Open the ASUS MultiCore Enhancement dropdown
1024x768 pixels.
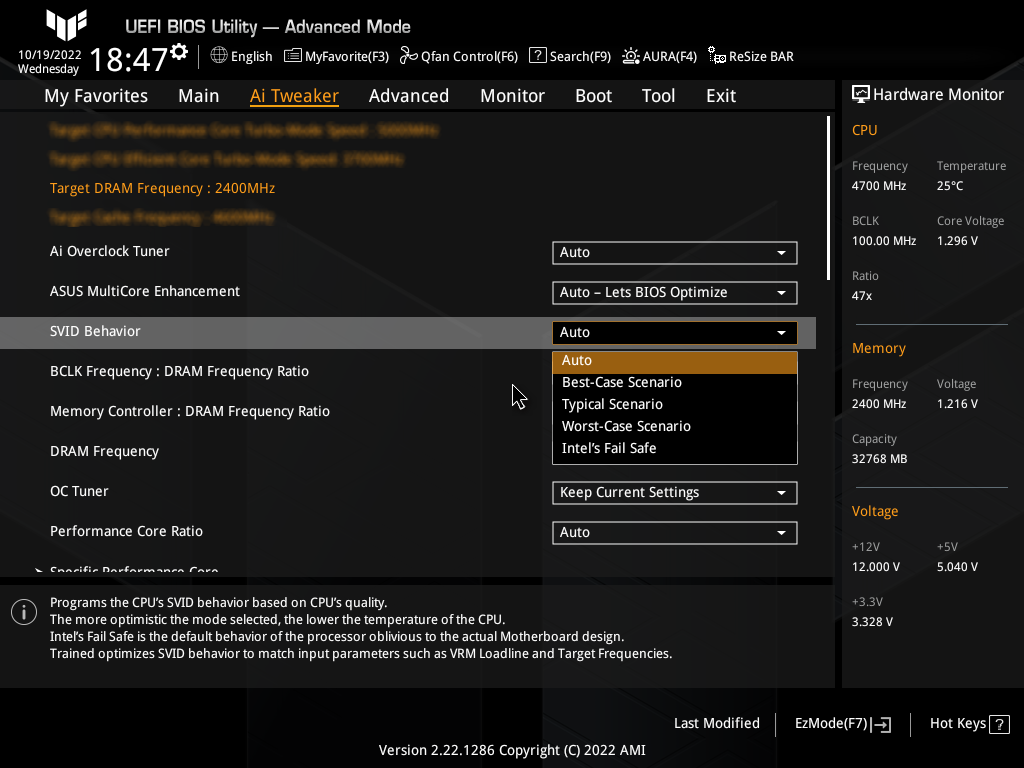674,292
